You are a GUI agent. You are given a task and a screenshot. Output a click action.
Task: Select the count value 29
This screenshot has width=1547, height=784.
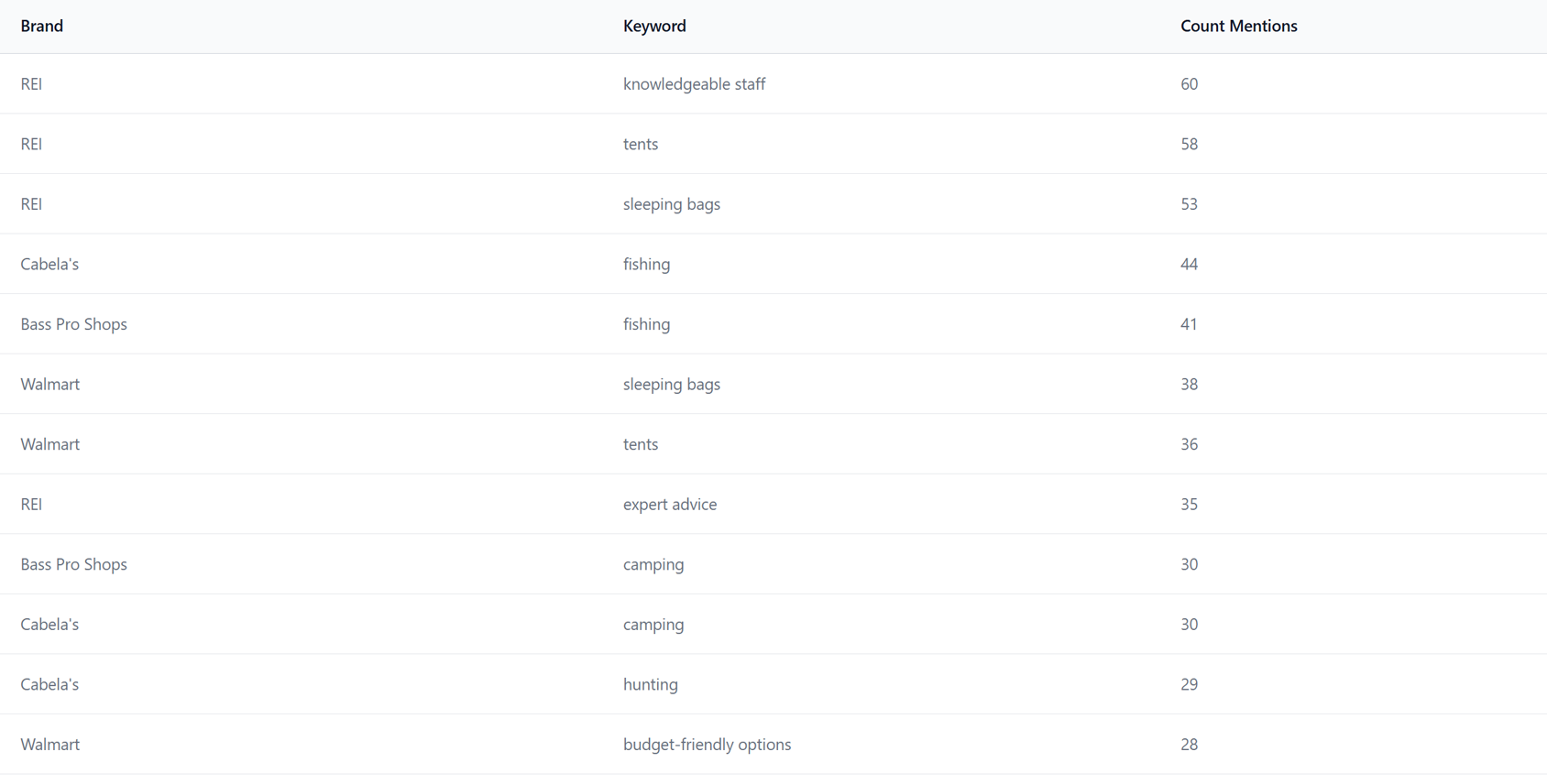tap(1189, 685)
